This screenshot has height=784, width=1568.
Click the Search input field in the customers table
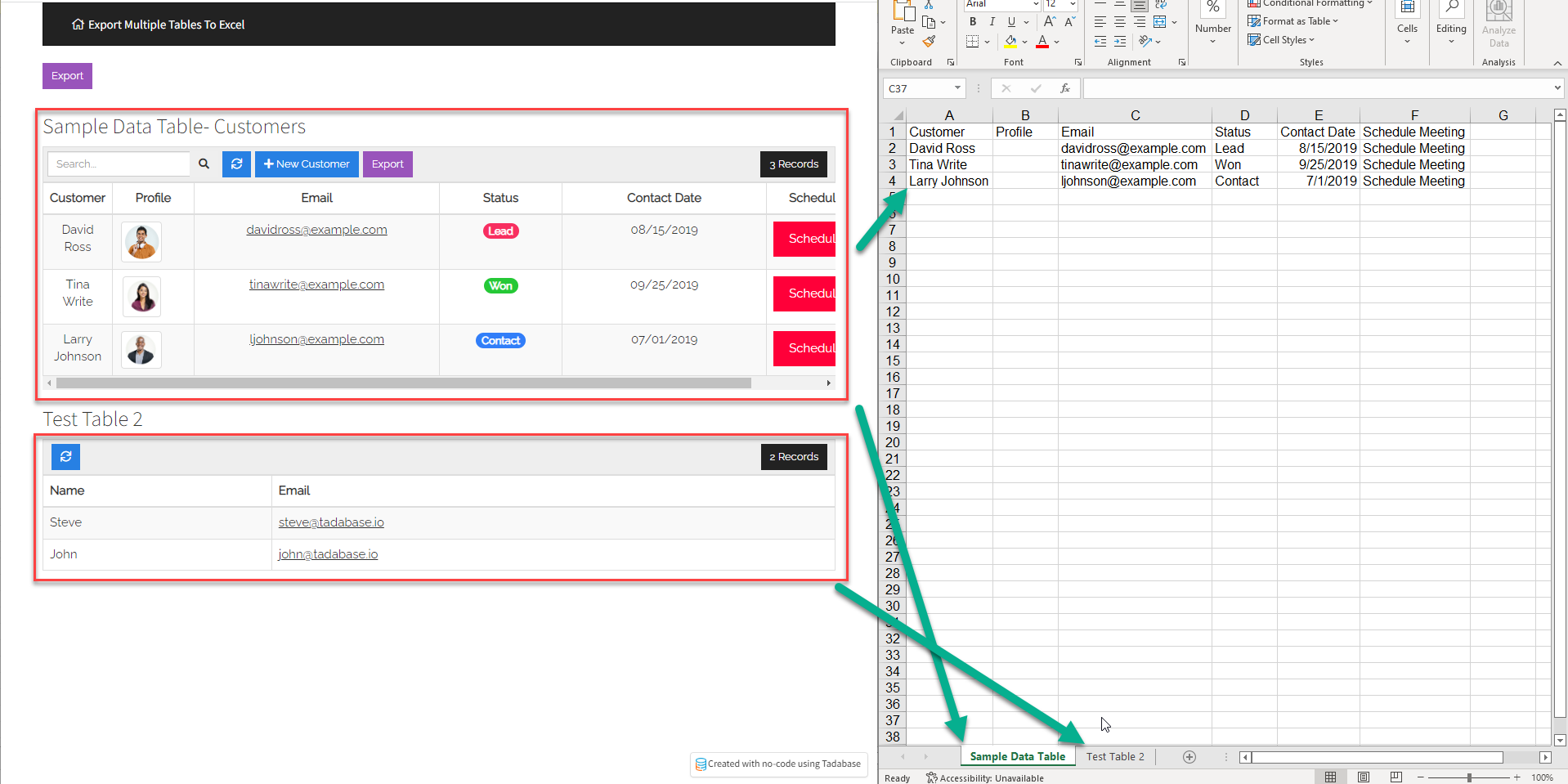119,164
